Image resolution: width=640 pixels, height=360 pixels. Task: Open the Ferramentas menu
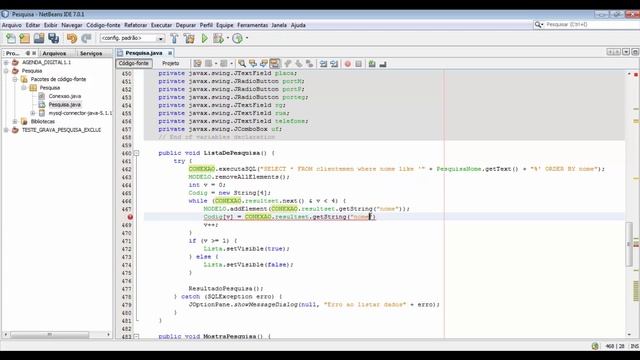(253, 25)
